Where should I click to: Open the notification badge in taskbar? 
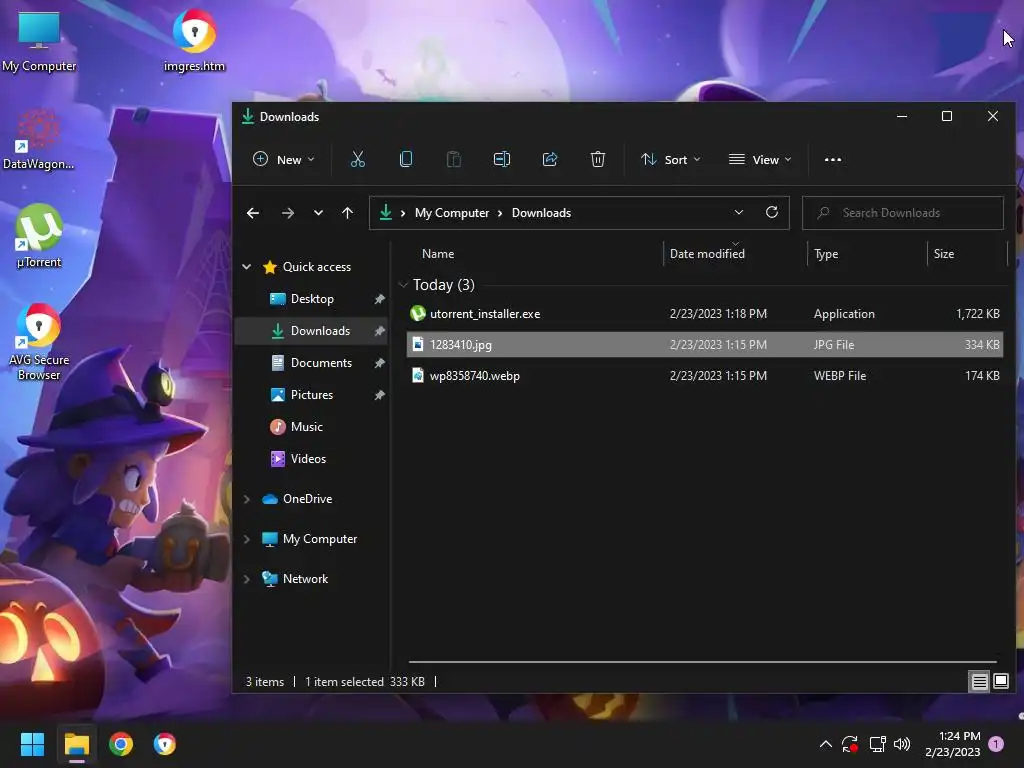(x=996, y=744)
